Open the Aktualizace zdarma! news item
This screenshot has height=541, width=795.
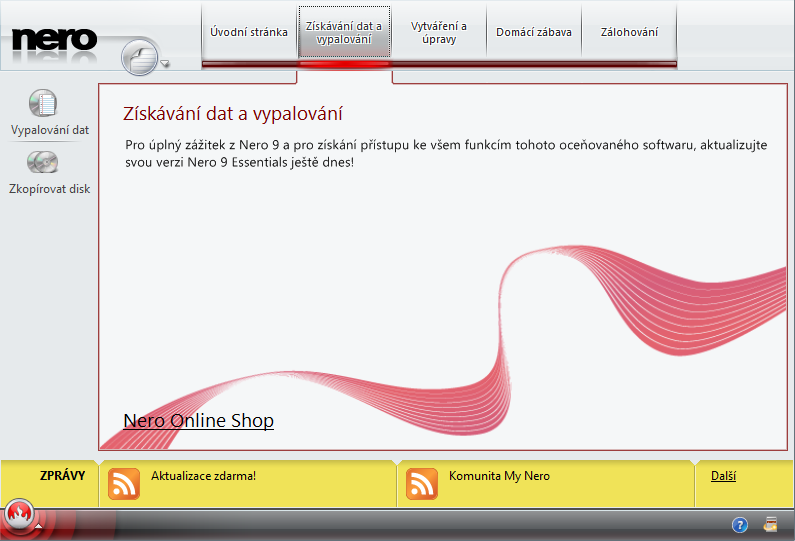(203, 476)
